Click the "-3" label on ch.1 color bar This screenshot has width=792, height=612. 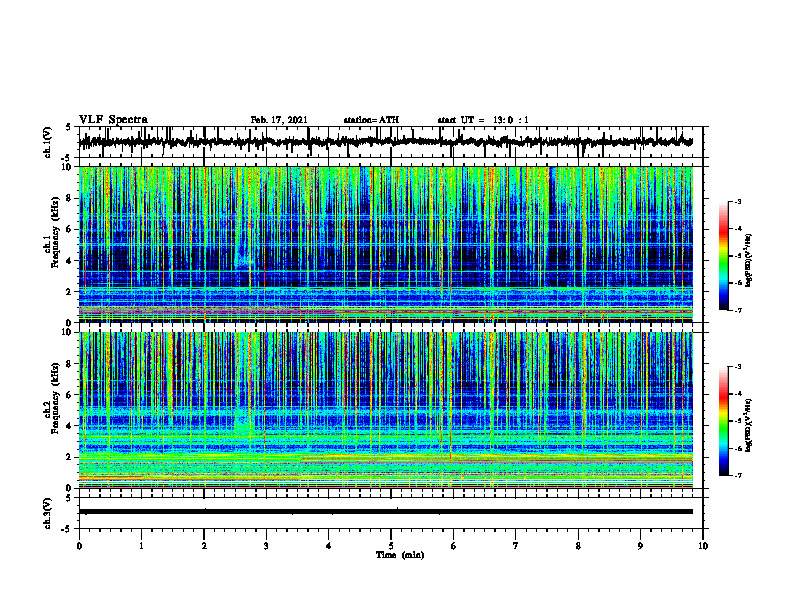coord(738,201)
